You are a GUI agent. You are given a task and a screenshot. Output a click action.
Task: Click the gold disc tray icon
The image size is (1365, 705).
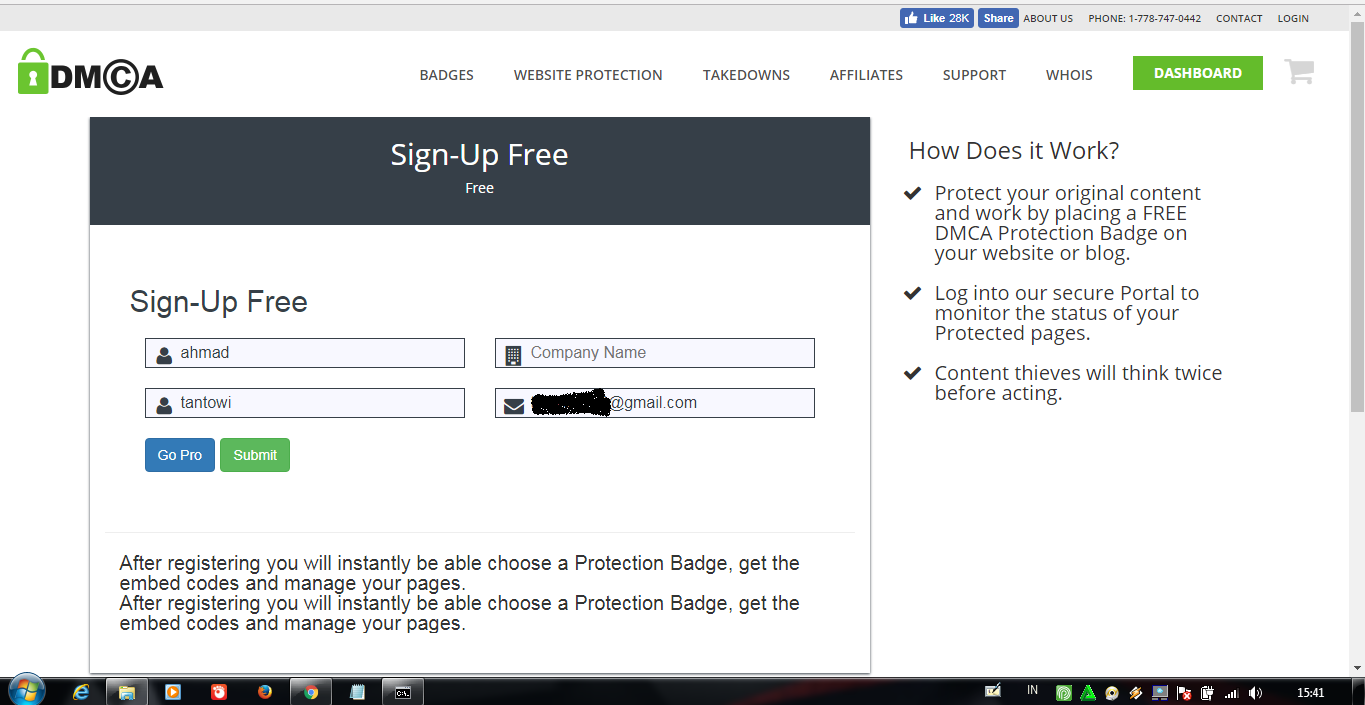[x=1111, y=692]
